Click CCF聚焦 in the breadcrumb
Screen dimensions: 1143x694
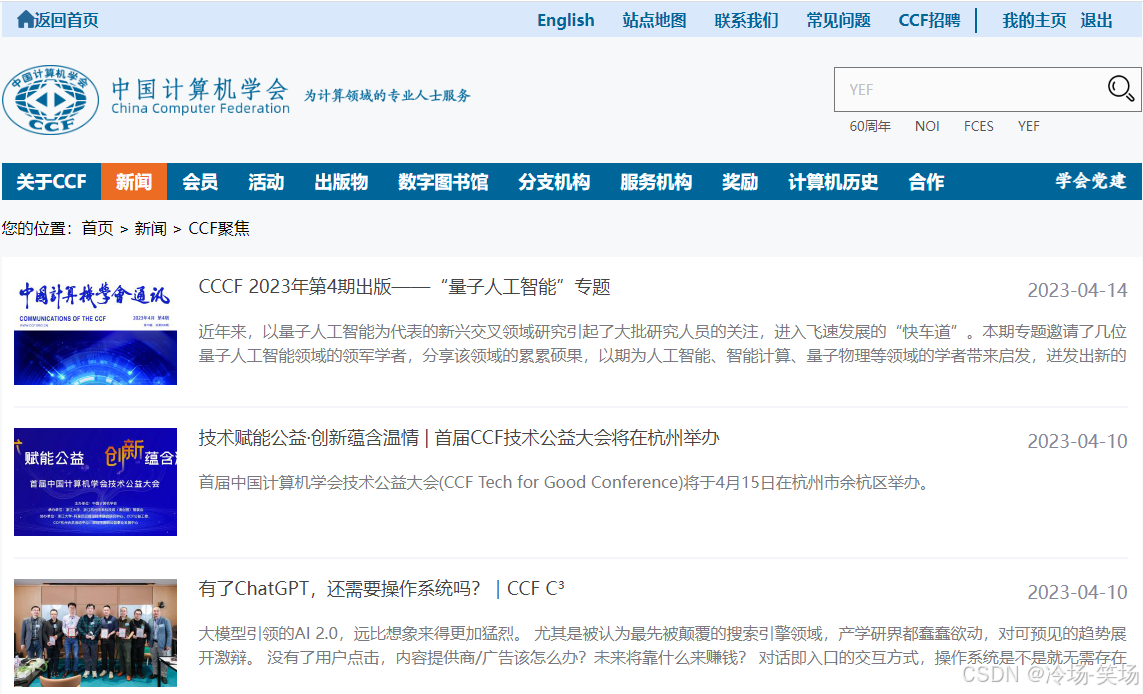click(x=219, y=228)
